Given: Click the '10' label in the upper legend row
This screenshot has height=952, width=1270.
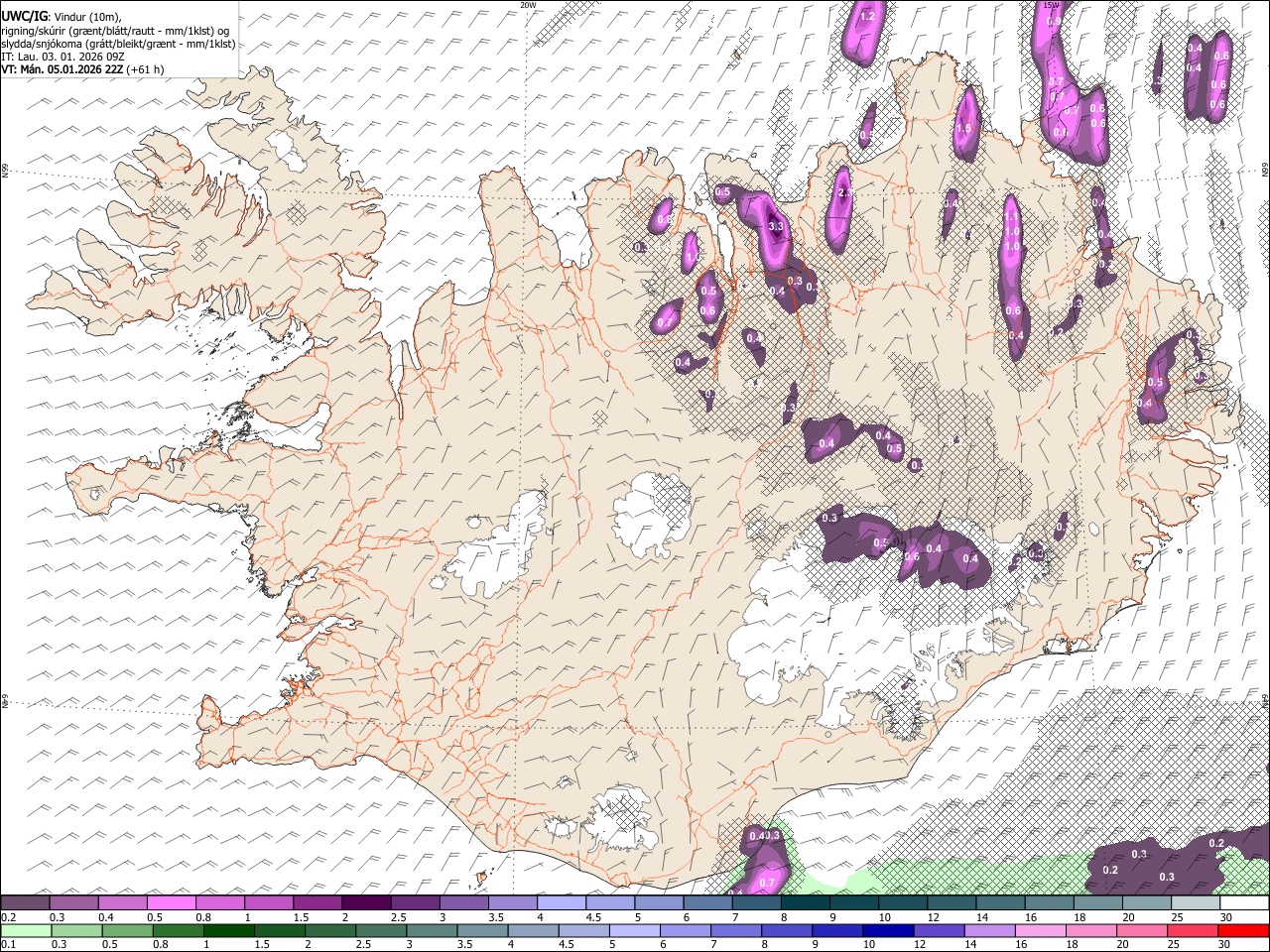Looking at the screenshot, I should click(884, 917).
